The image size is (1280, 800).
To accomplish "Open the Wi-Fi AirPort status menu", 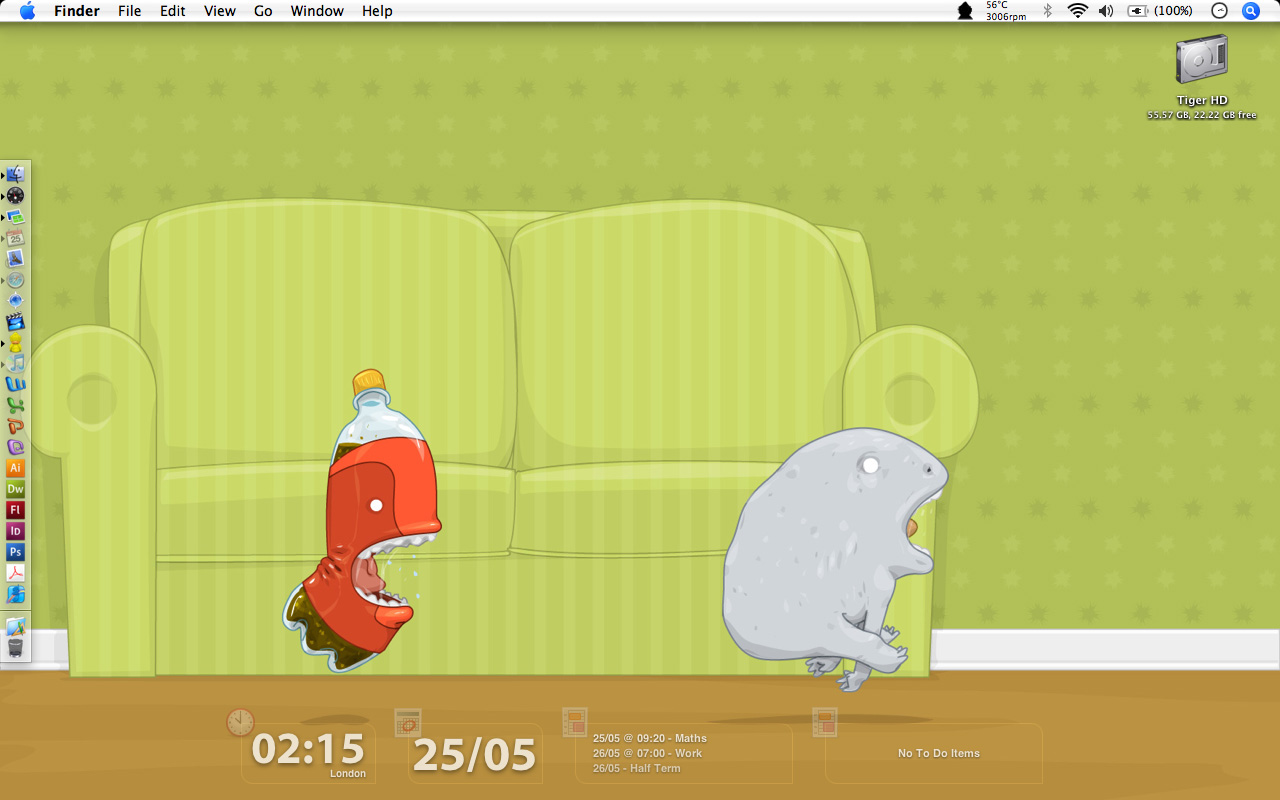I will [x=1077, y=11].
